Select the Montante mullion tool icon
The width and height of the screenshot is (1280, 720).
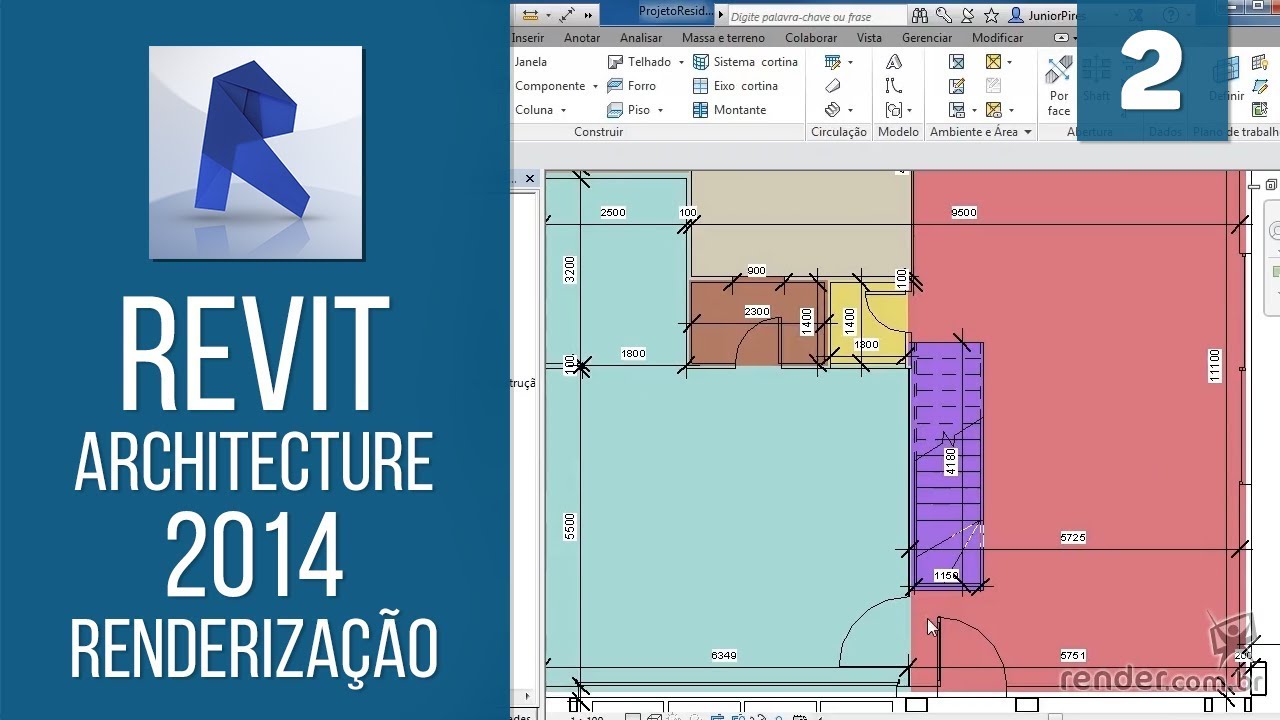[x=701, y=110]
